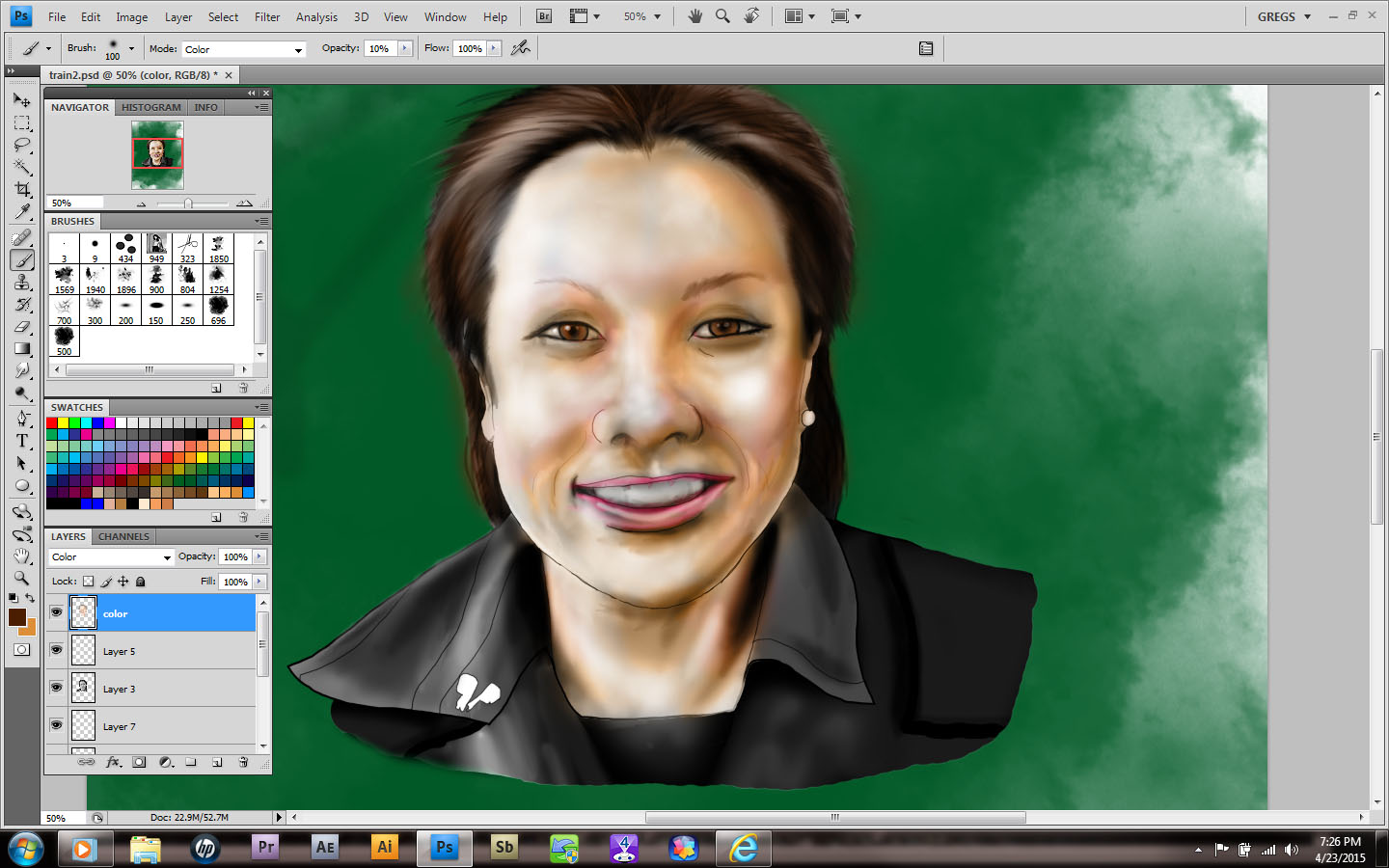The width and height of the screenshot is (1389, 868).
Task: Select the Clone Stamp tool
Action: tap(22, 283)
